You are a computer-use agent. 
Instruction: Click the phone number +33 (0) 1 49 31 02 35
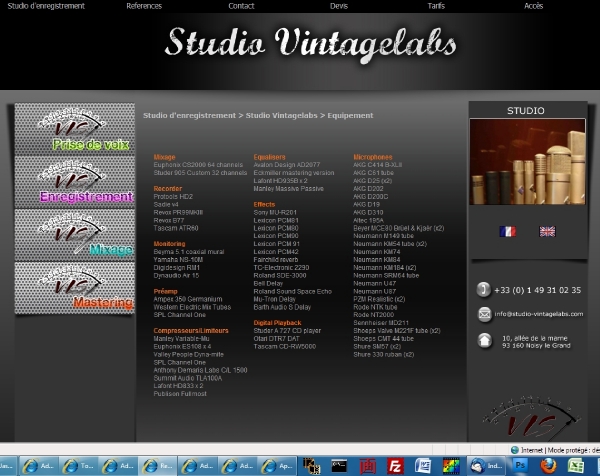(x=538, y=290)
